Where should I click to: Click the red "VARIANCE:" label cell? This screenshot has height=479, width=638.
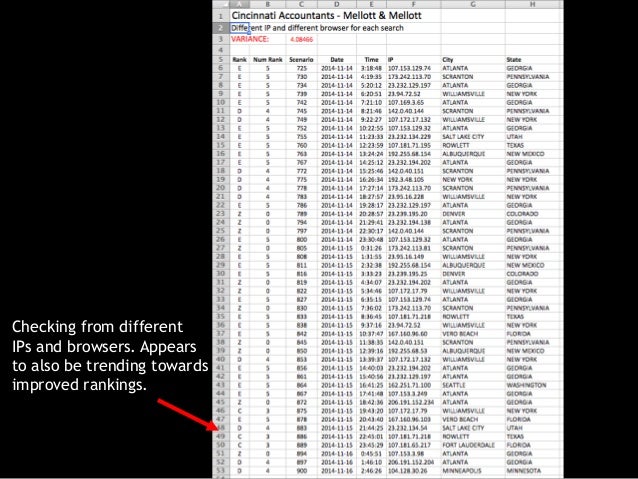coord(250,39)
